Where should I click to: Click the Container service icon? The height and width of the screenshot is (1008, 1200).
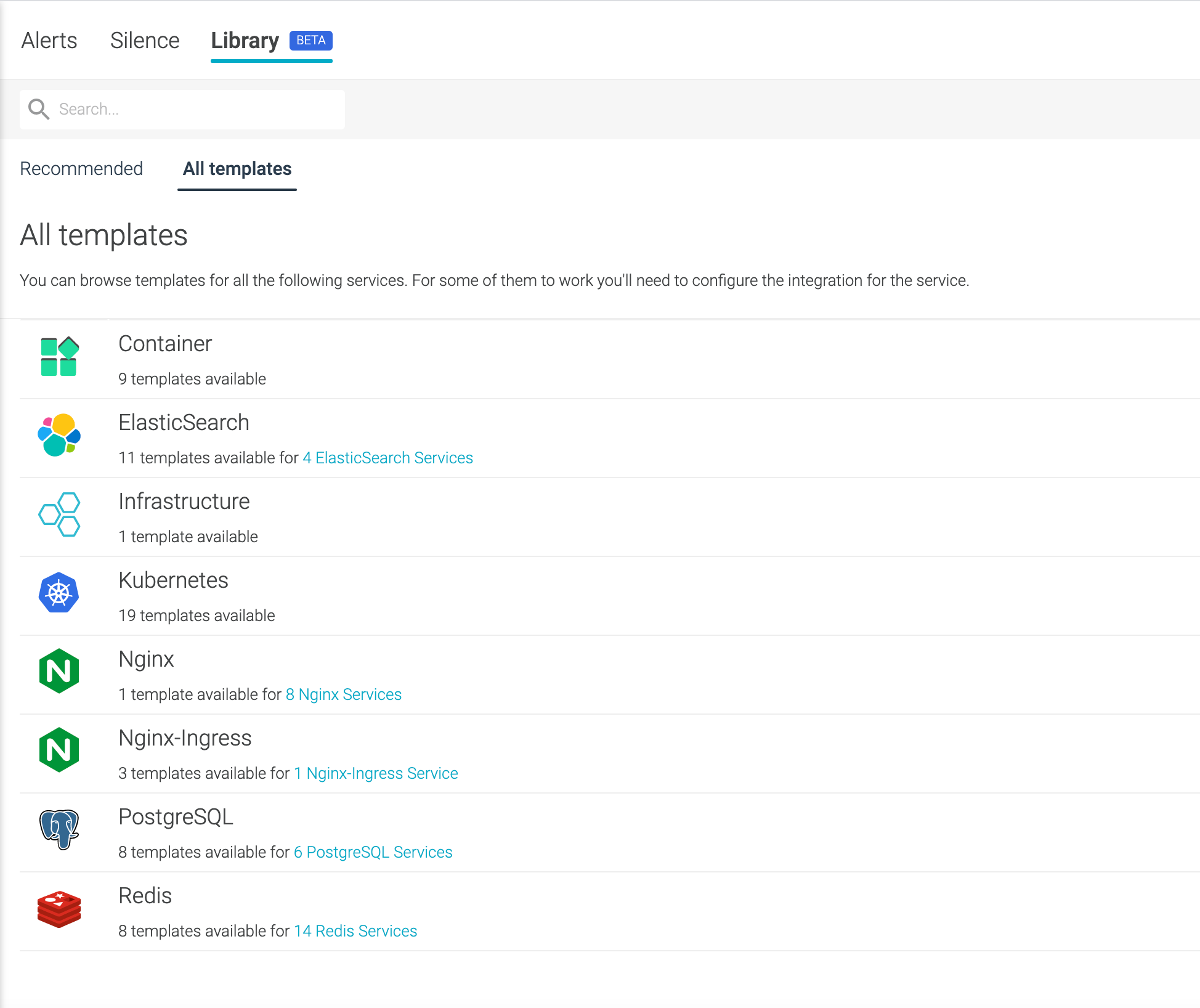tap(59, 356)
